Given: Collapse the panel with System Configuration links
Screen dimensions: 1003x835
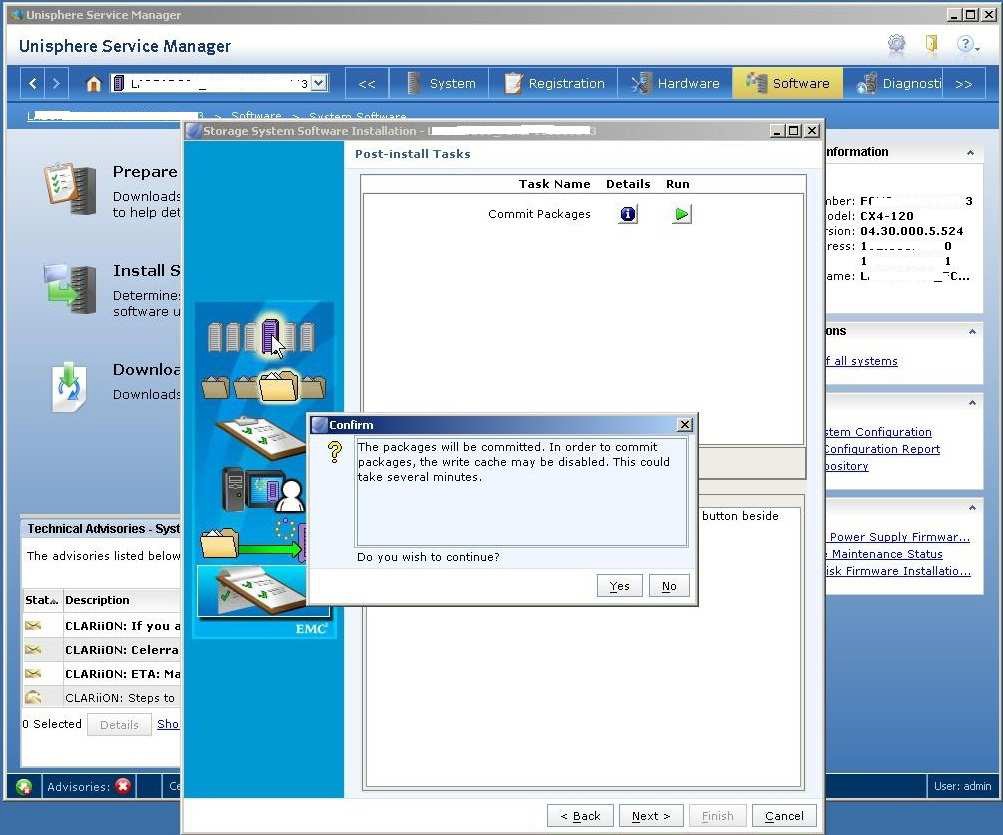Looking at the screenshot, I should pyautogui.click(x=972, y=402).
